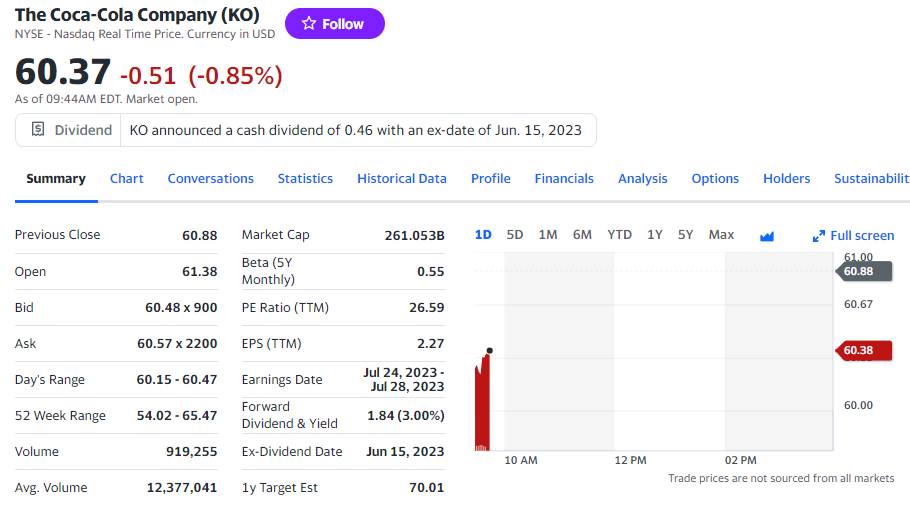This screenshot has width=910, height=511.
Task: Click 52 Week Range 54.02 - 65.47
Action: click(x=176, y=416)
